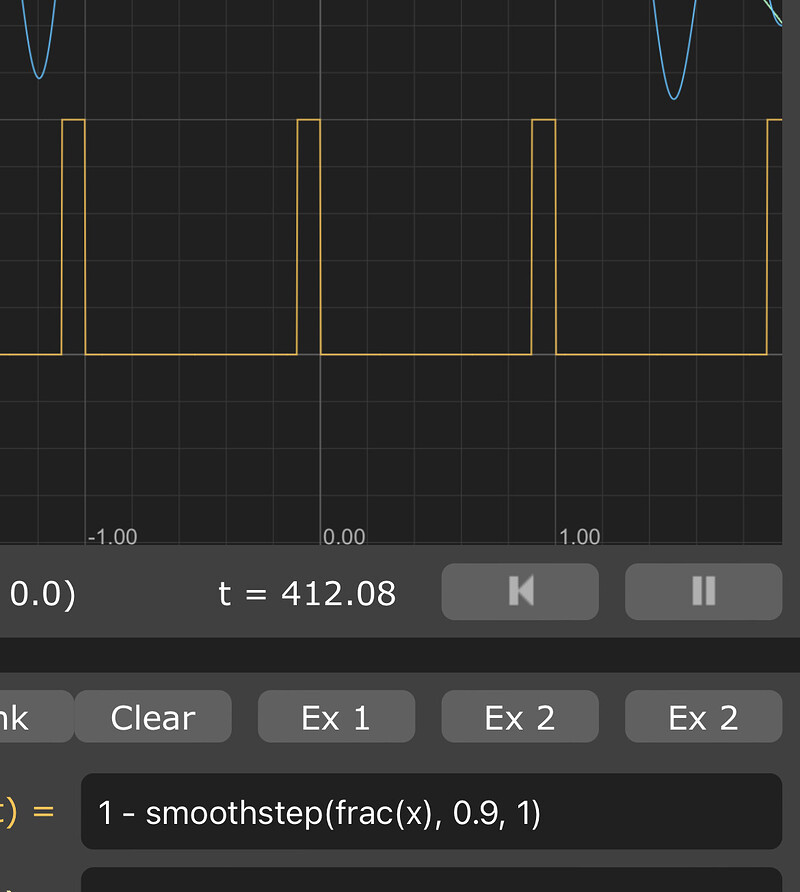
Task: Click the -1.00 axis label
Action: (112, 536)
